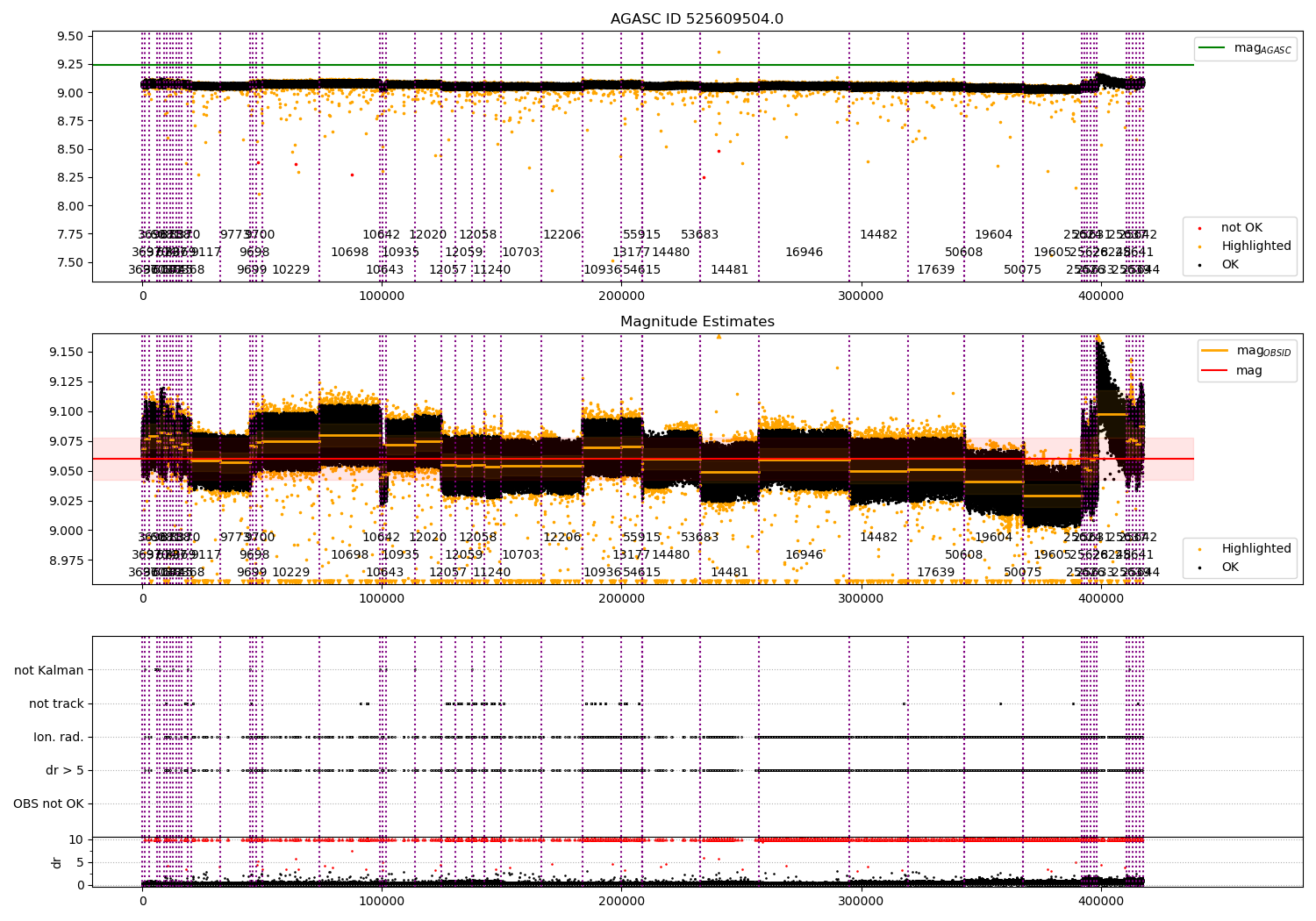Viewport: 1316px width, 921px height.
Task: Click the 9.150 tick on the middle plot y-axis
Action: 67,353
